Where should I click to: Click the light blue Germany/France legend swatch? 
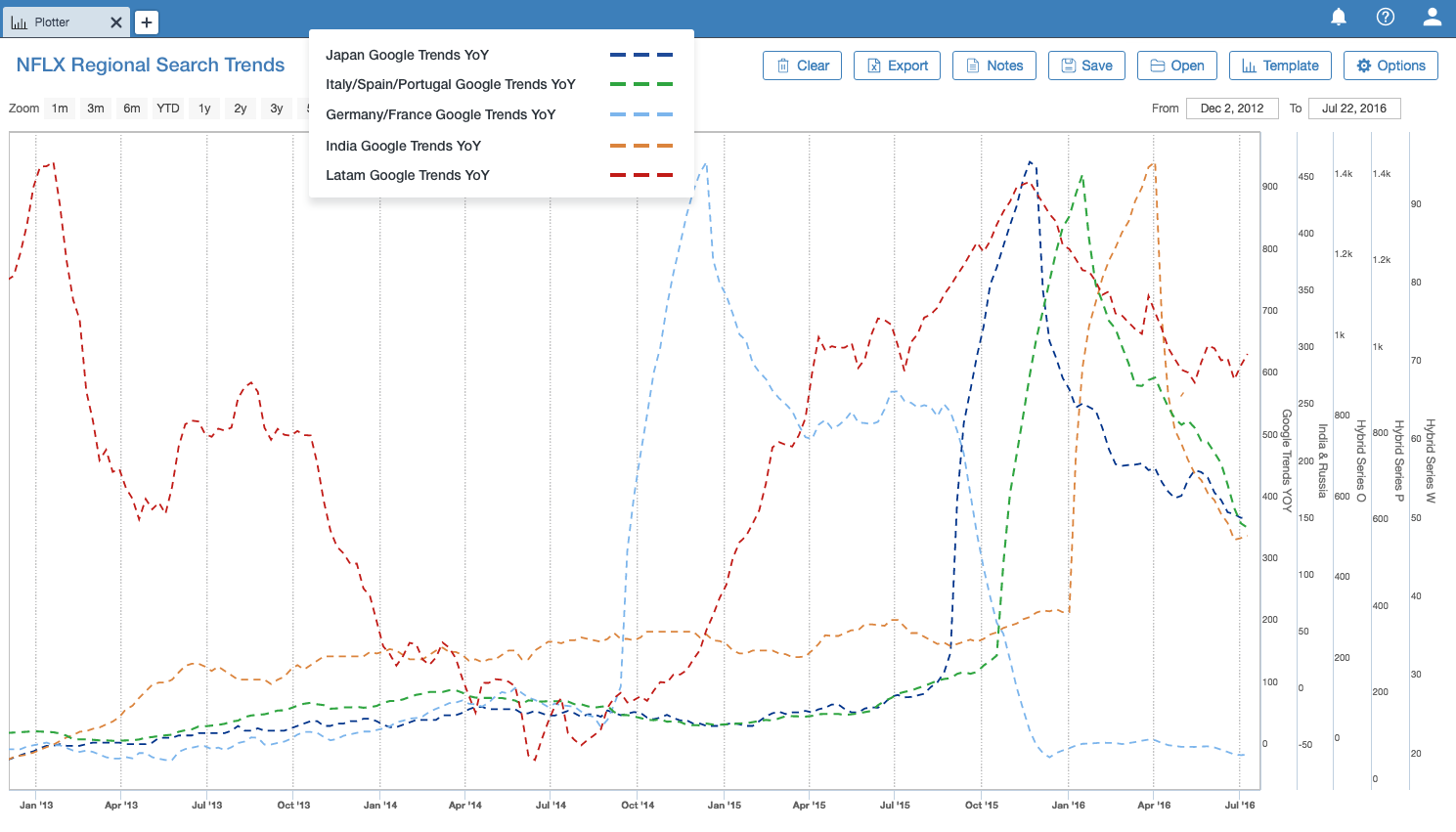click(641, 114)
